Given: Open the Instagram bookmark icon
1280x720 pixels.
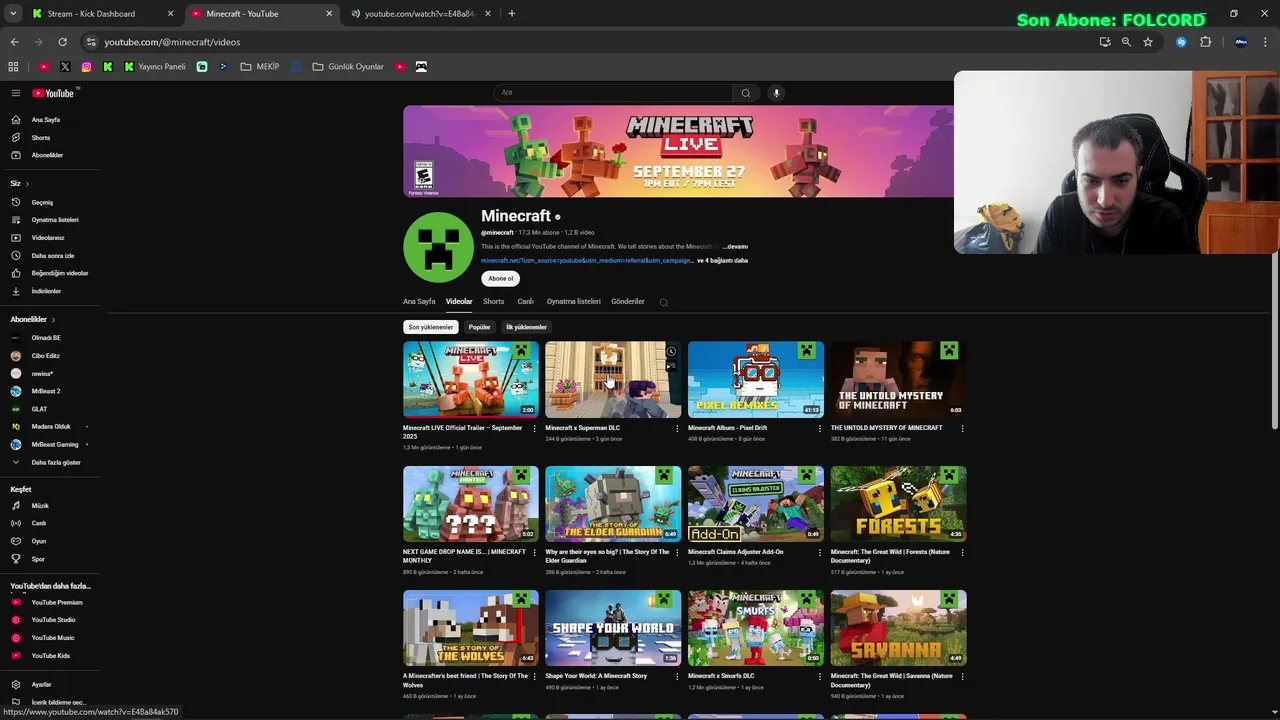Looking at the screenshot, I should coord(87,67).
